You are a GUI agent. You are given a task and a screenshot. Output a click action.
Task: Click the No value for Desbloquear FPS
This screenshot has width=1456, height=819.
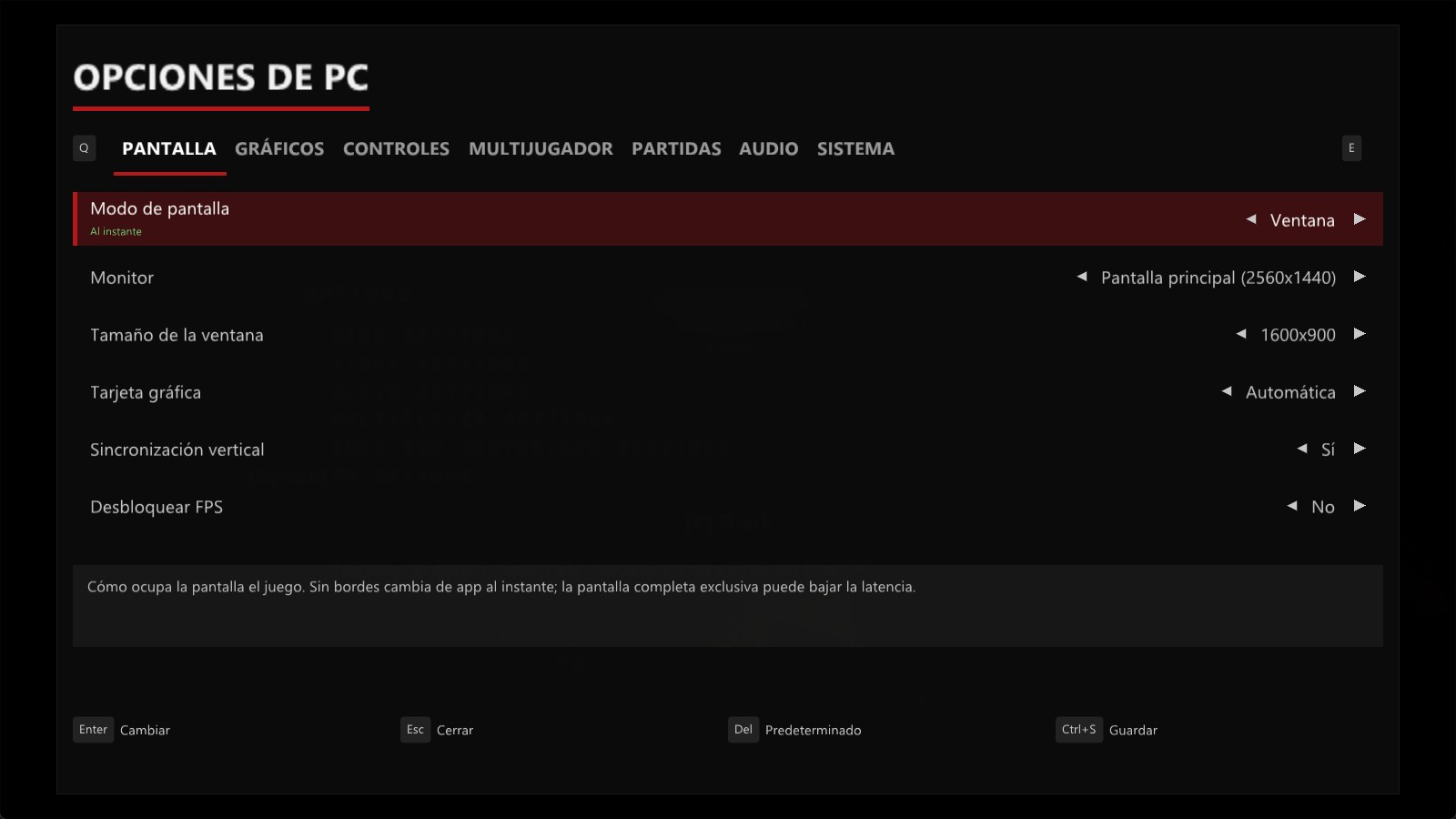coord(1323,507)
